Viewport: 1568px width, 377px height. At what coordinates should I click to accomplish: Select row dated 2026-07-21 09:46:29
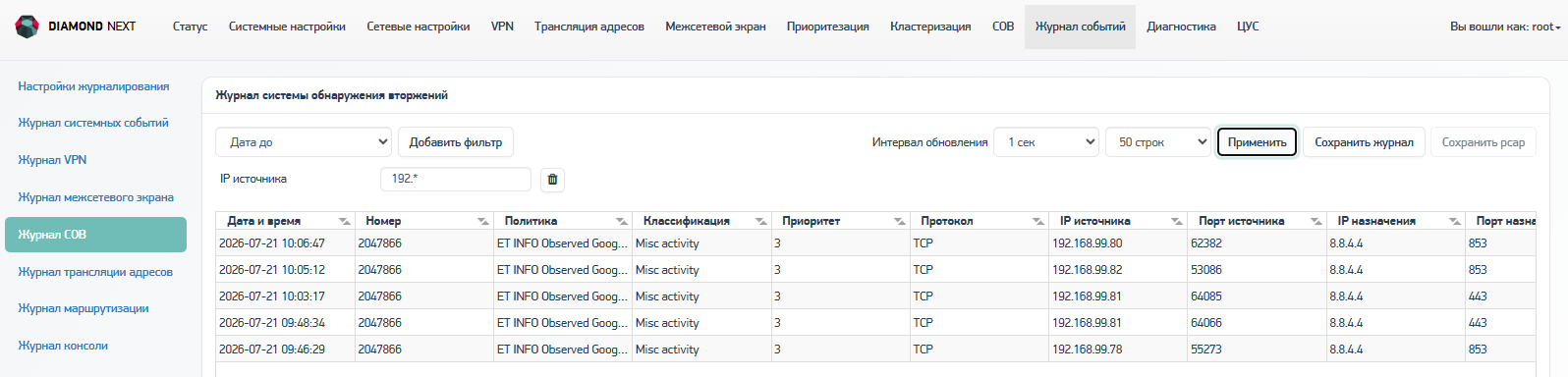click(x=875, y=350)
